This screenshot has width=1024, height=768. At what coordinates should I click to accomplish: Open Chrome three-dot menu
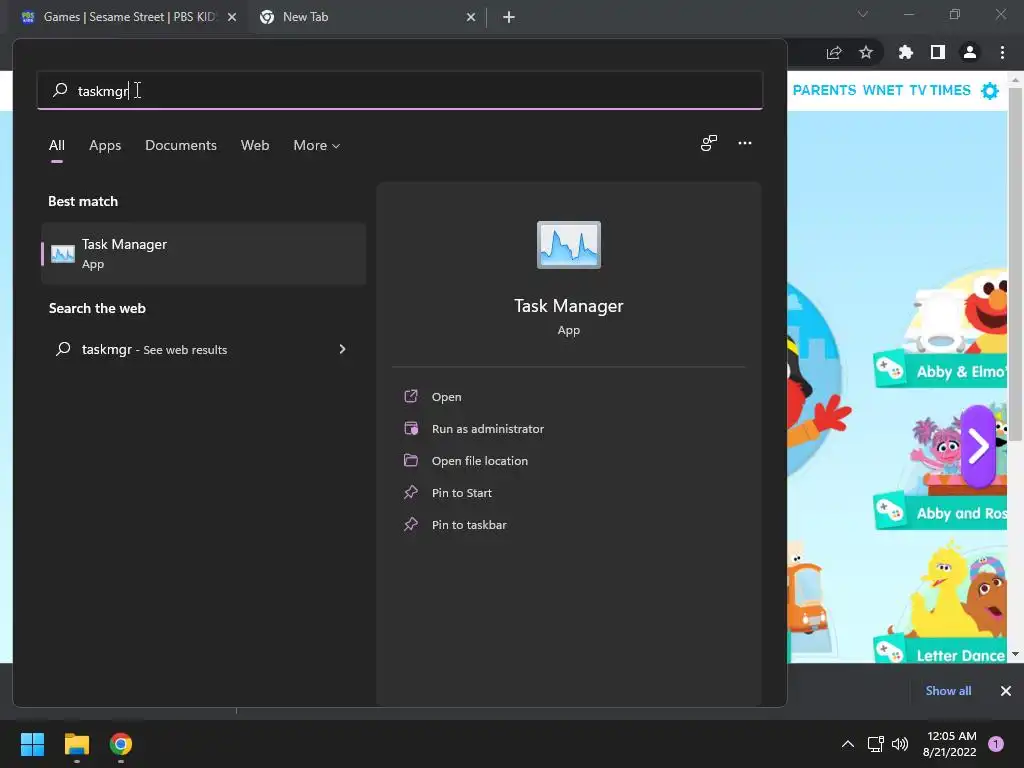coord(1002,52)
